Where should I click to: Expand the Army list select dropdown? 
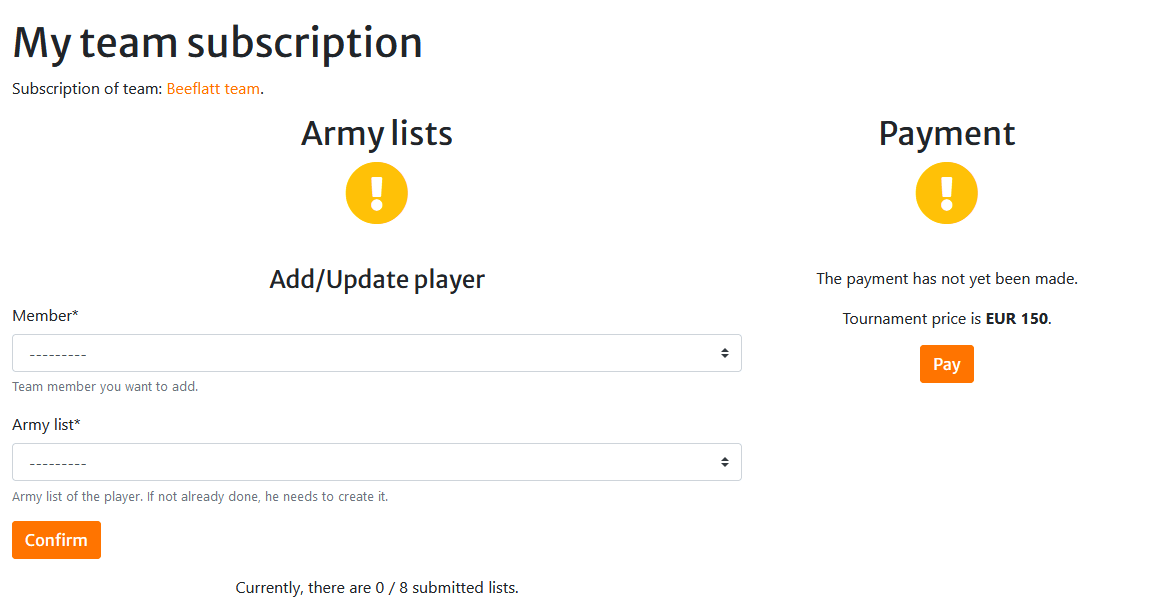(376, 462)
